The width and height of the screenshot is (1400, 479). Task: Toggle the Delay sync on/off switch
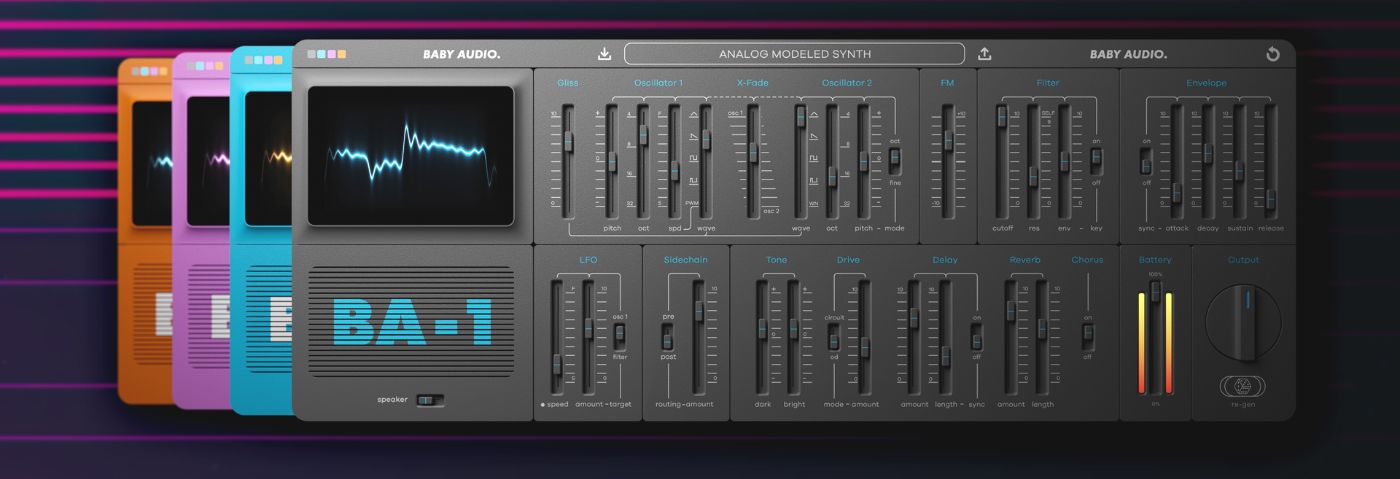[976, 337]
